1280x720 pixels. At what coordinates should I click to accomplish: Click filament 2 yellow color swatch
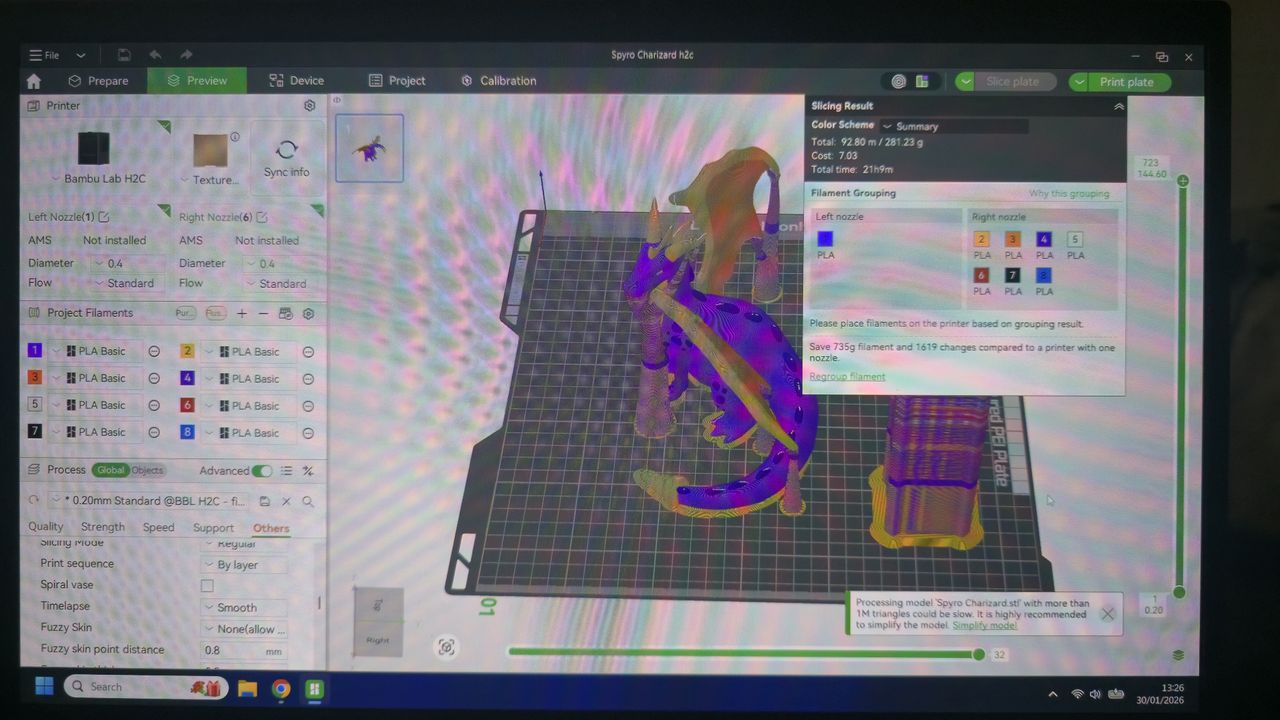pyautogui.click(x=187, y=350)
